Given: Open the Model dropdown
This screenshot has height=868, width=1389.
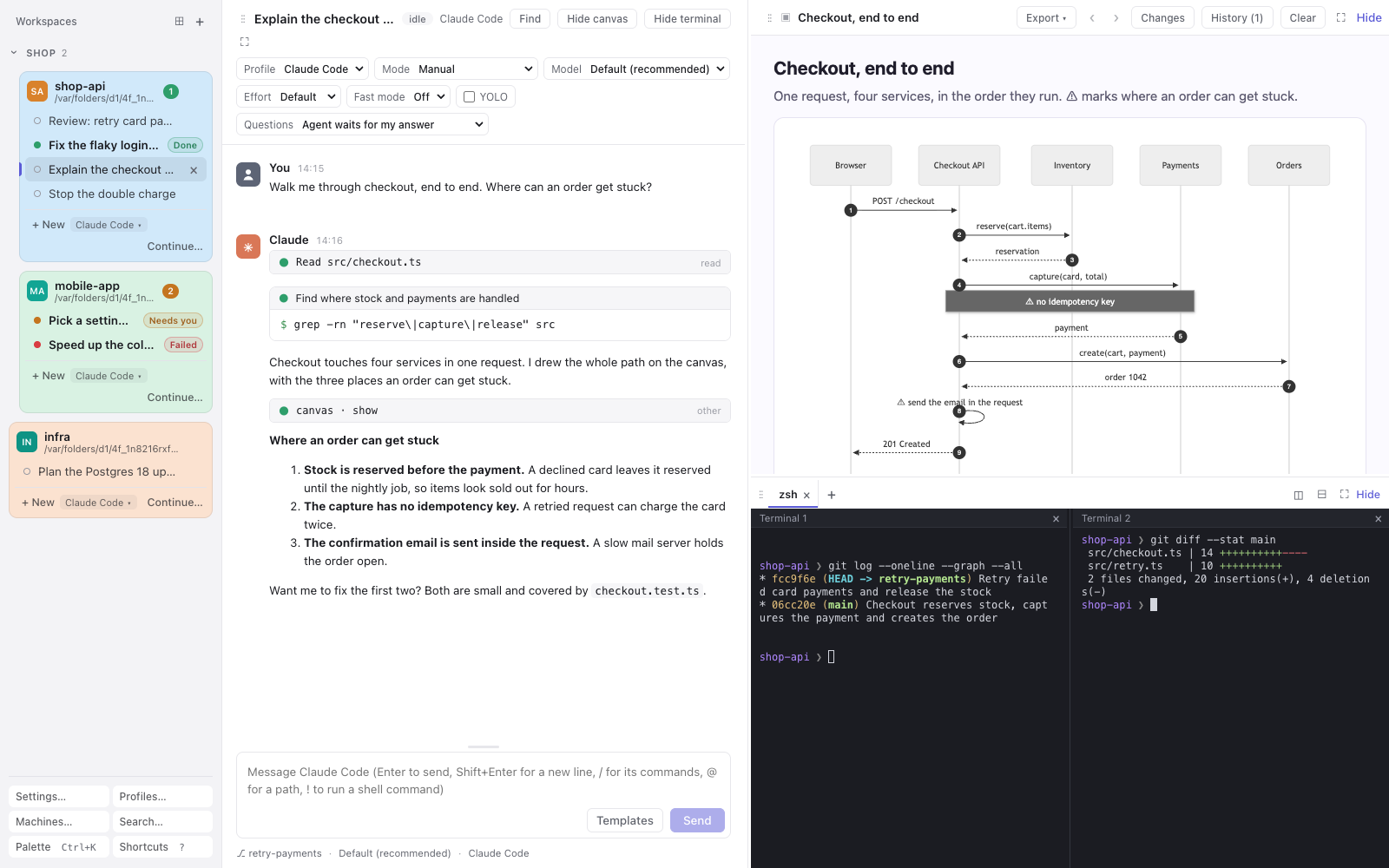Looking at the screenshot, I should pyautogui.click(x=636, y=69).
